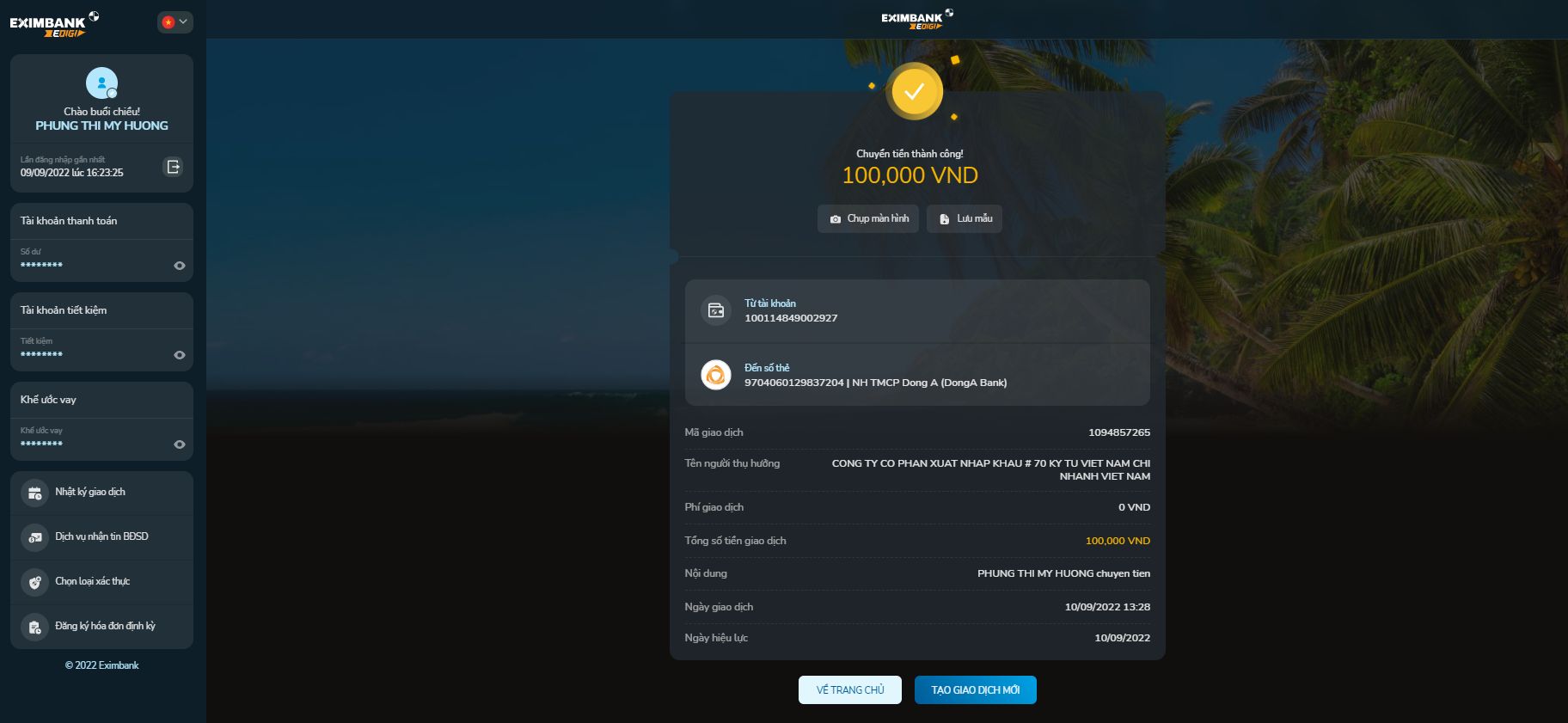The height and width of the screenshot is (723, 1568).
Task: Click the TẠO GIAO DỊCH MỚI button
Action: coord(976,690)
